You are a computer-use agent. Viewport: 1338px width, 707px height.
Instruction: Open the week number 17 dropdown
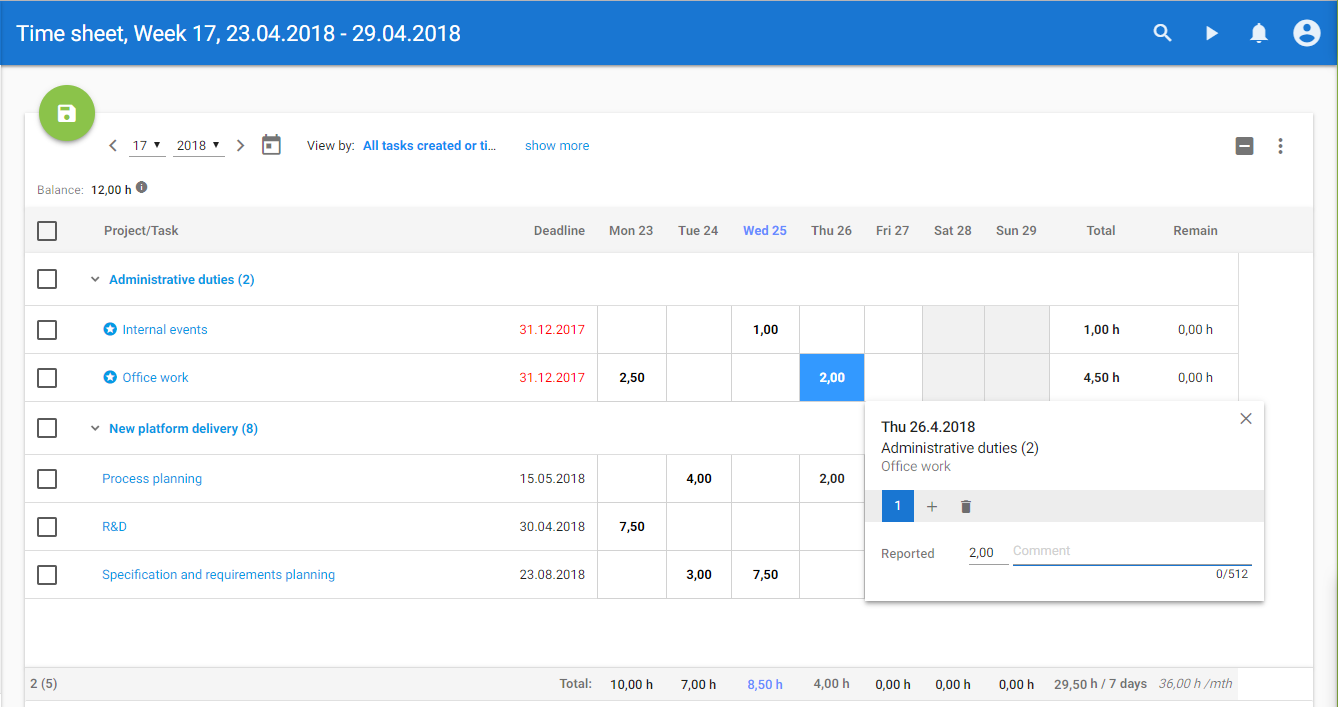coord(147,146)
